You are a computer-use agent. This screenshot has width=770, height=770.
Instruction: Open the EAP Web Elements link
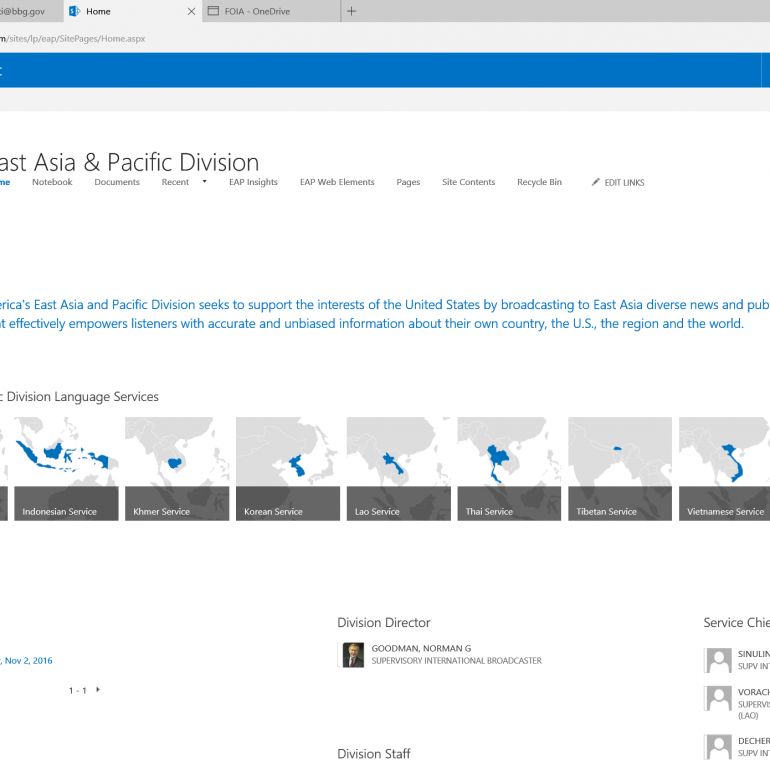point(337,182)
